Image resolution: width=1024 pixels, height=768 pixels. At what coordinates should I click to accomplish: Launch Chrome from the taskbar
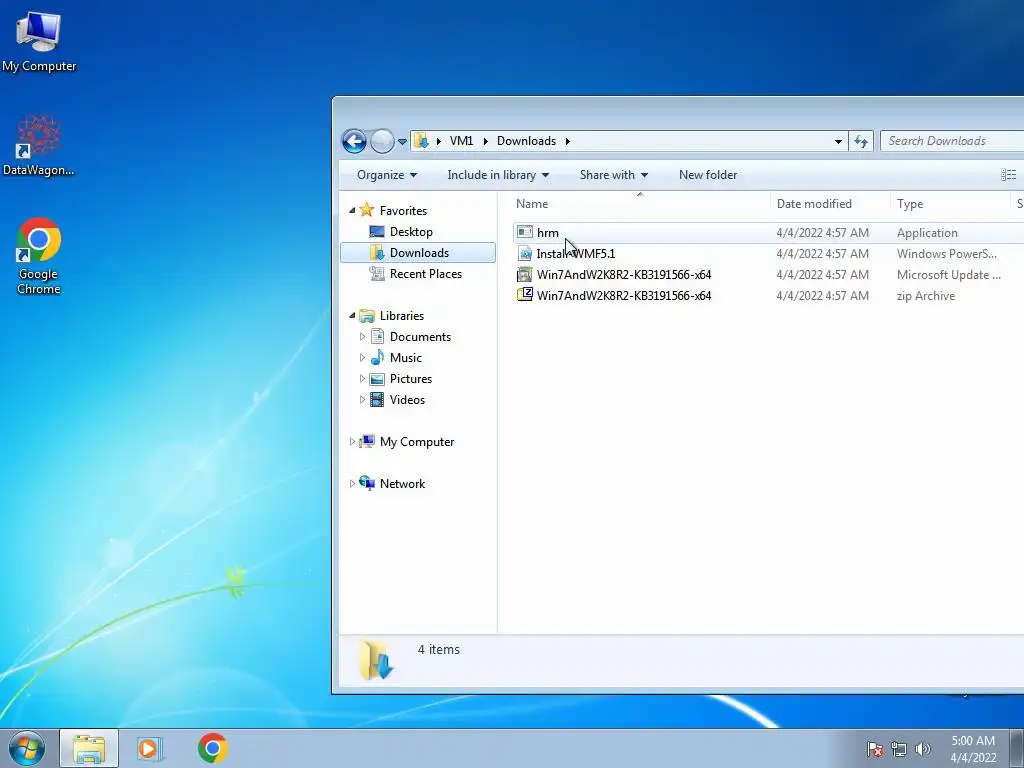pyautogui.click(x=212, y=748)
